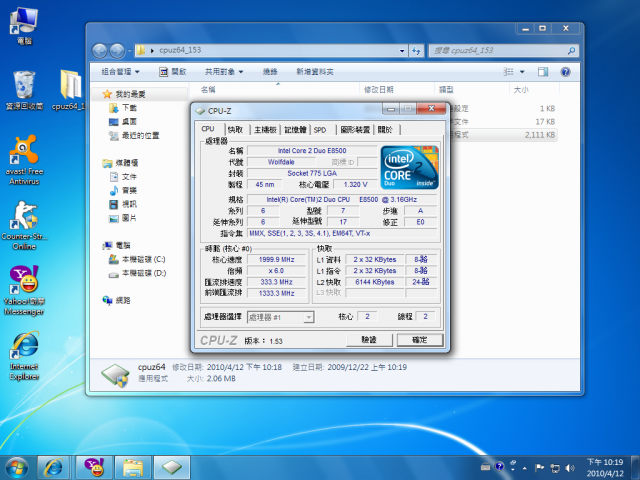
Task: Open the Recycle Bin desktop icon
Action: tap(24, 90)
